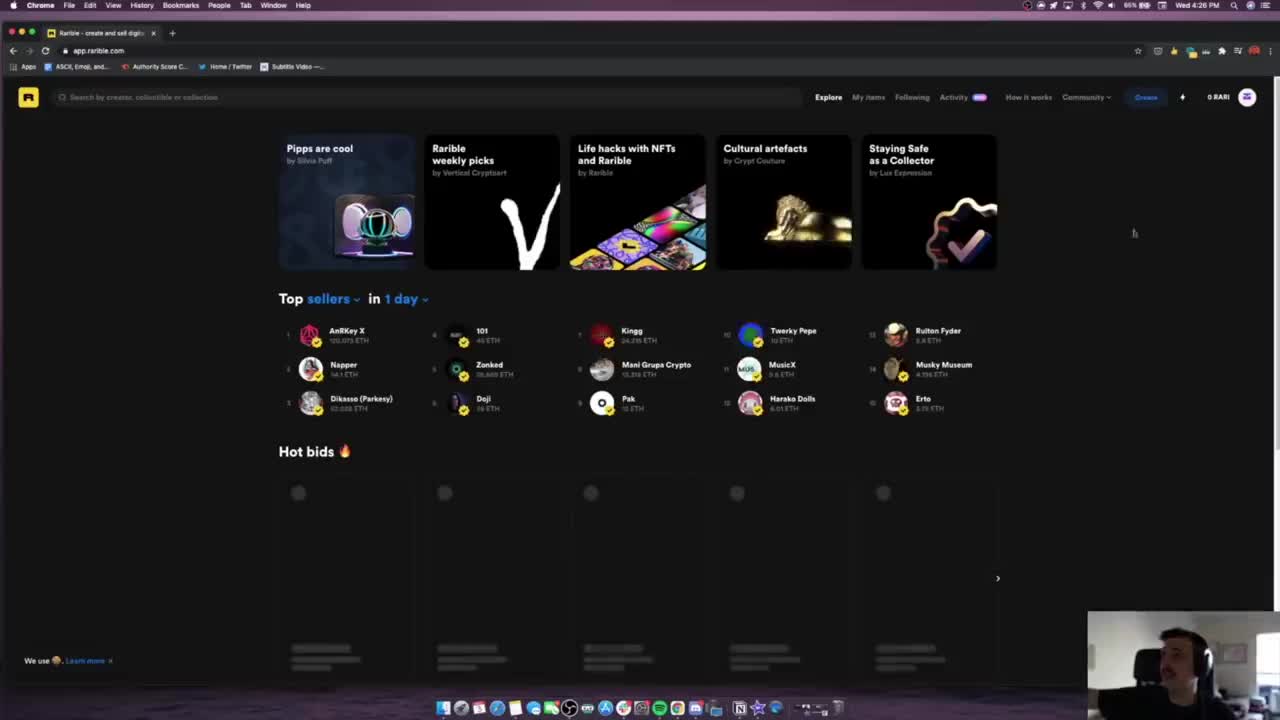Image resolution: width=1280 pixels, height=720 pixels.
Task: Dismiss the cookie notice with x
Action: [x=110, y=661]
